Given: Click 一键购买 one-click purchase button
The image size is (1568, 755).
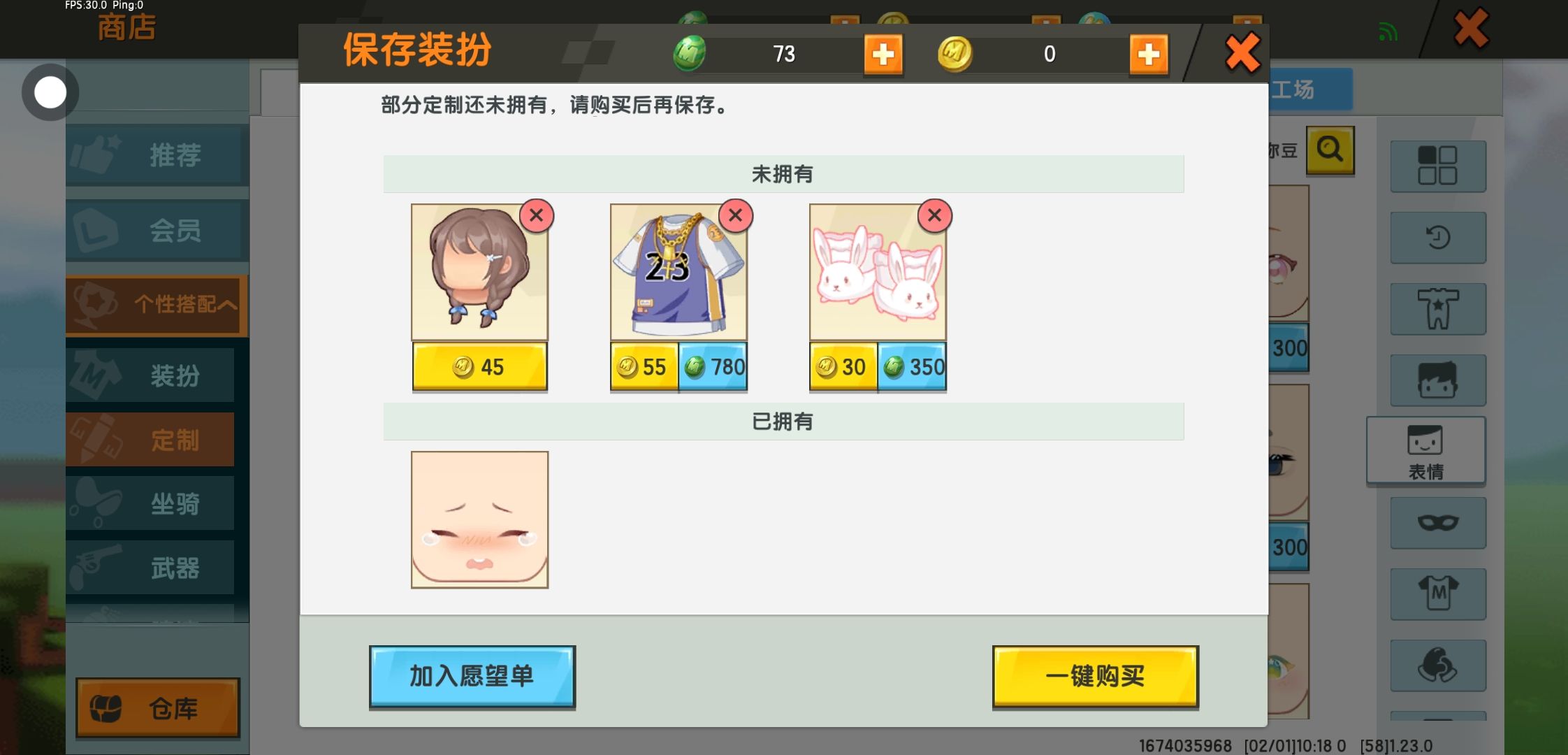Looking at the screenshot, I should point(1095,676).
